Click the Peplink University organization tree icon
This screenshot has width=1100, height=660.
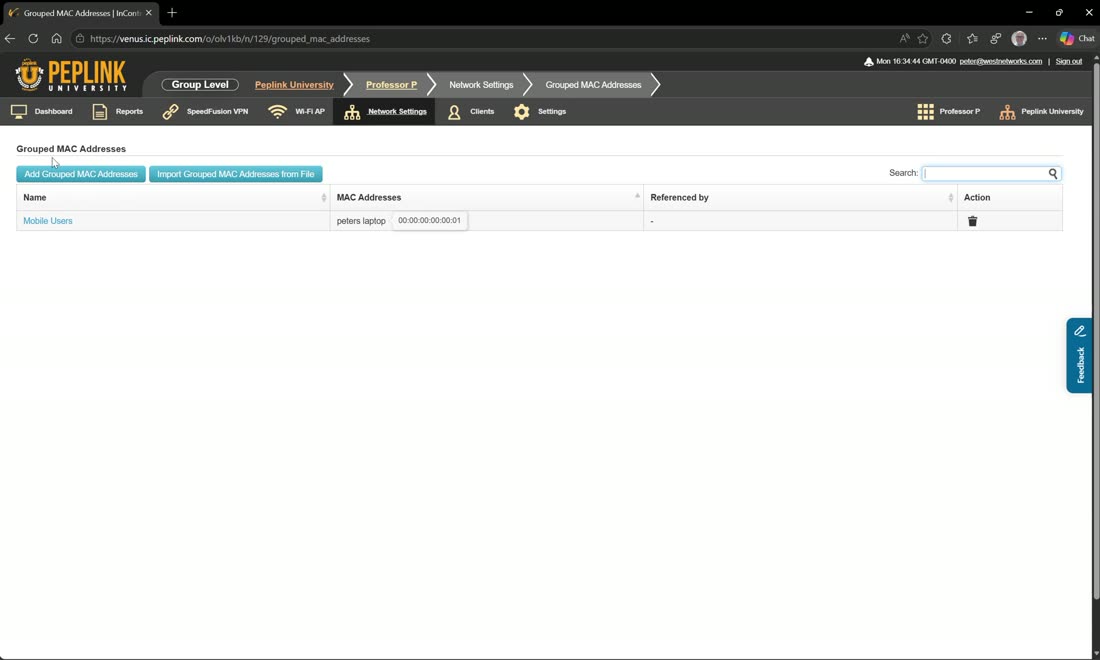[x=1007, y=112]
